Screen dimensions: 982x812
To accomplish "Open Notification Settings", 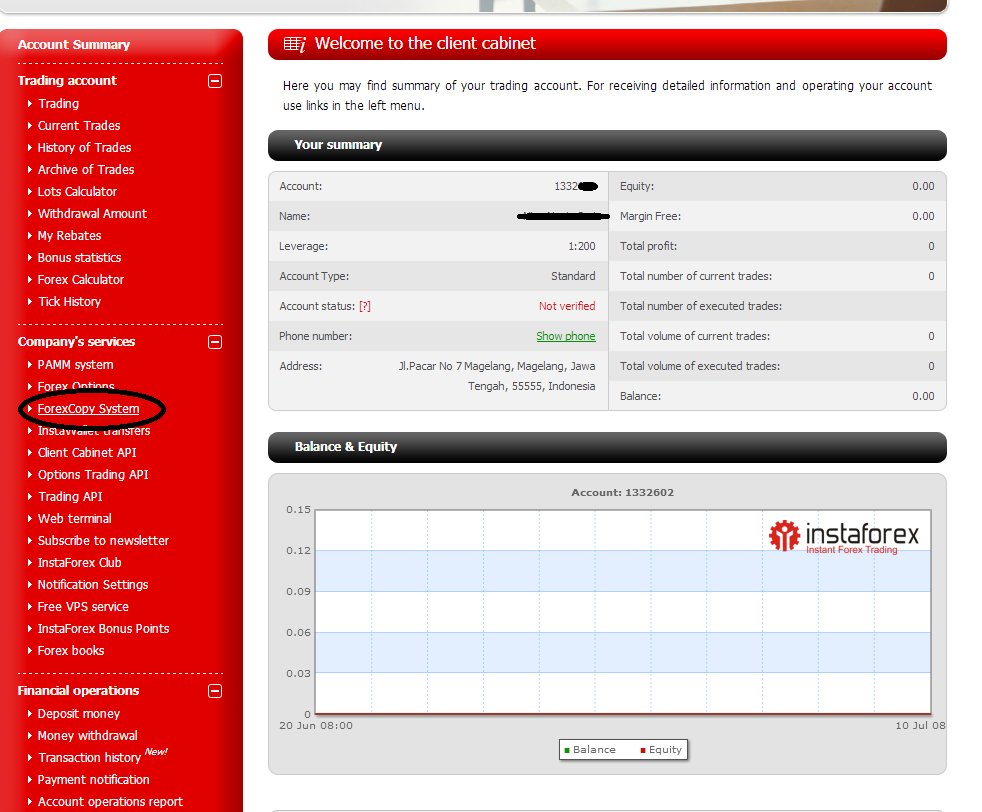I will (93, 584).
